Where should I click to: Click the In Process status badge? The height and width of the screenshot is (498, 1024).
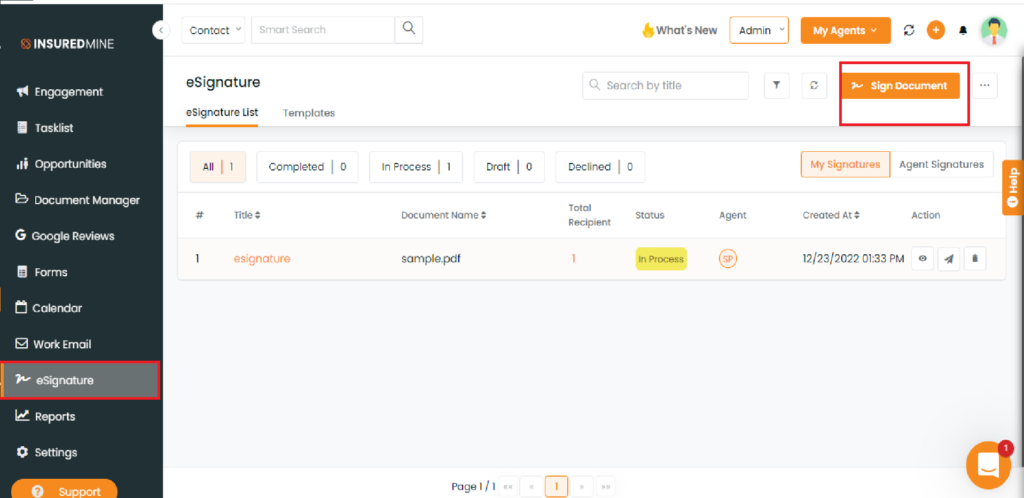(x=661, y=259)
